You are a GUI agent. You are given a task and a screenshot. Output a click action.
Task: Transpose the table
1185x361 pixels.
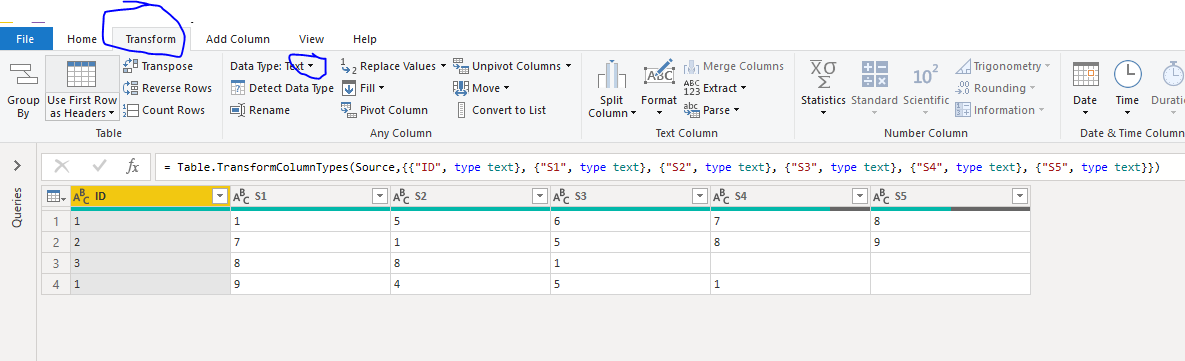point(158,66)
